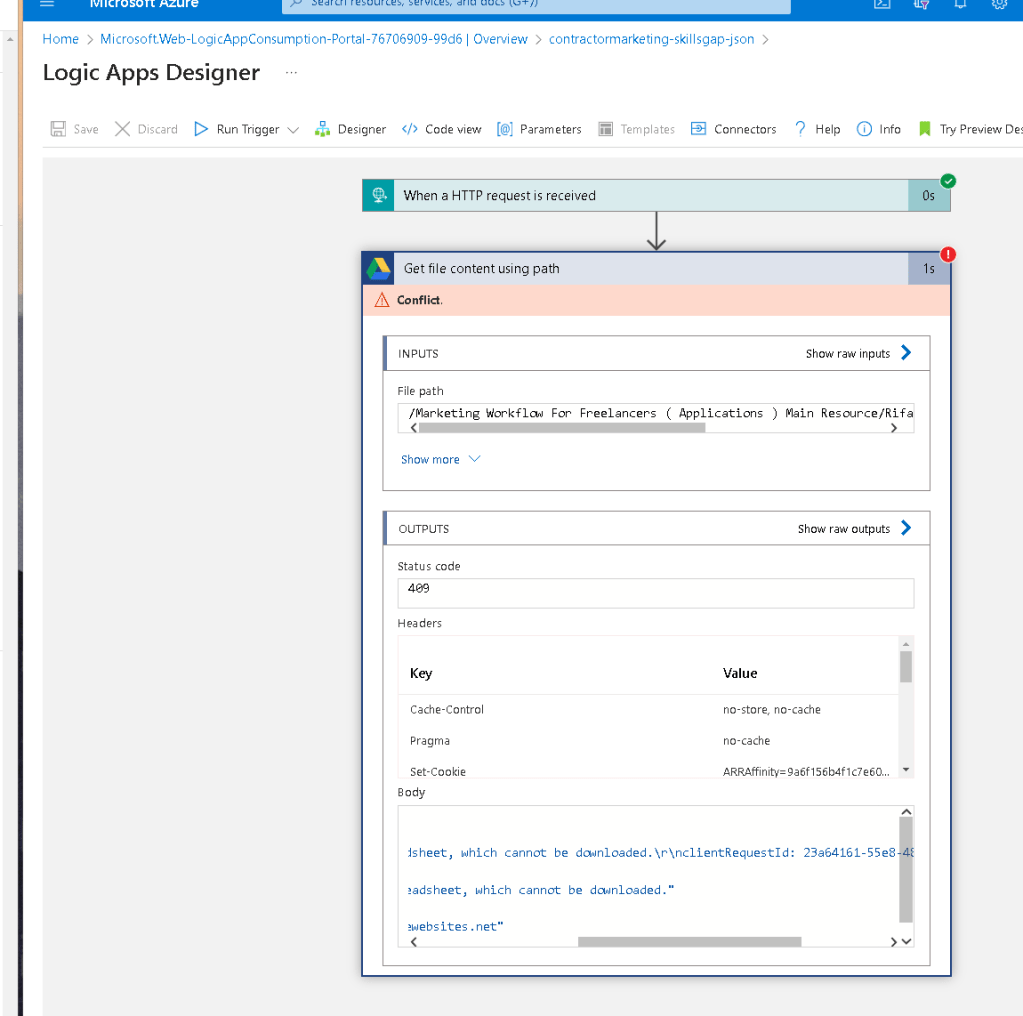Viewport: 1023px width, 1016px height.
Task: Click the 0s duration on the HTTP trigger
Action: click(928, 195)
